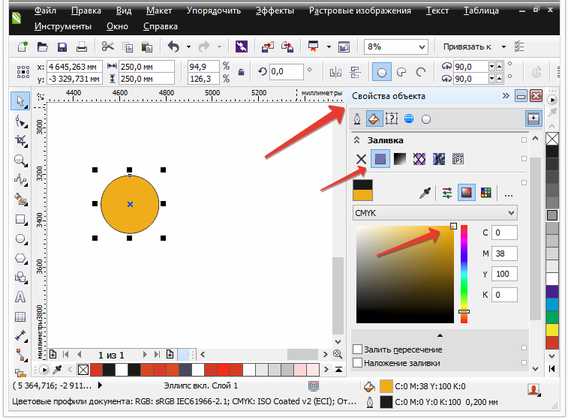Select the Text tool in toolbox
Screen dimensions: 568x420
coord(20,297)
